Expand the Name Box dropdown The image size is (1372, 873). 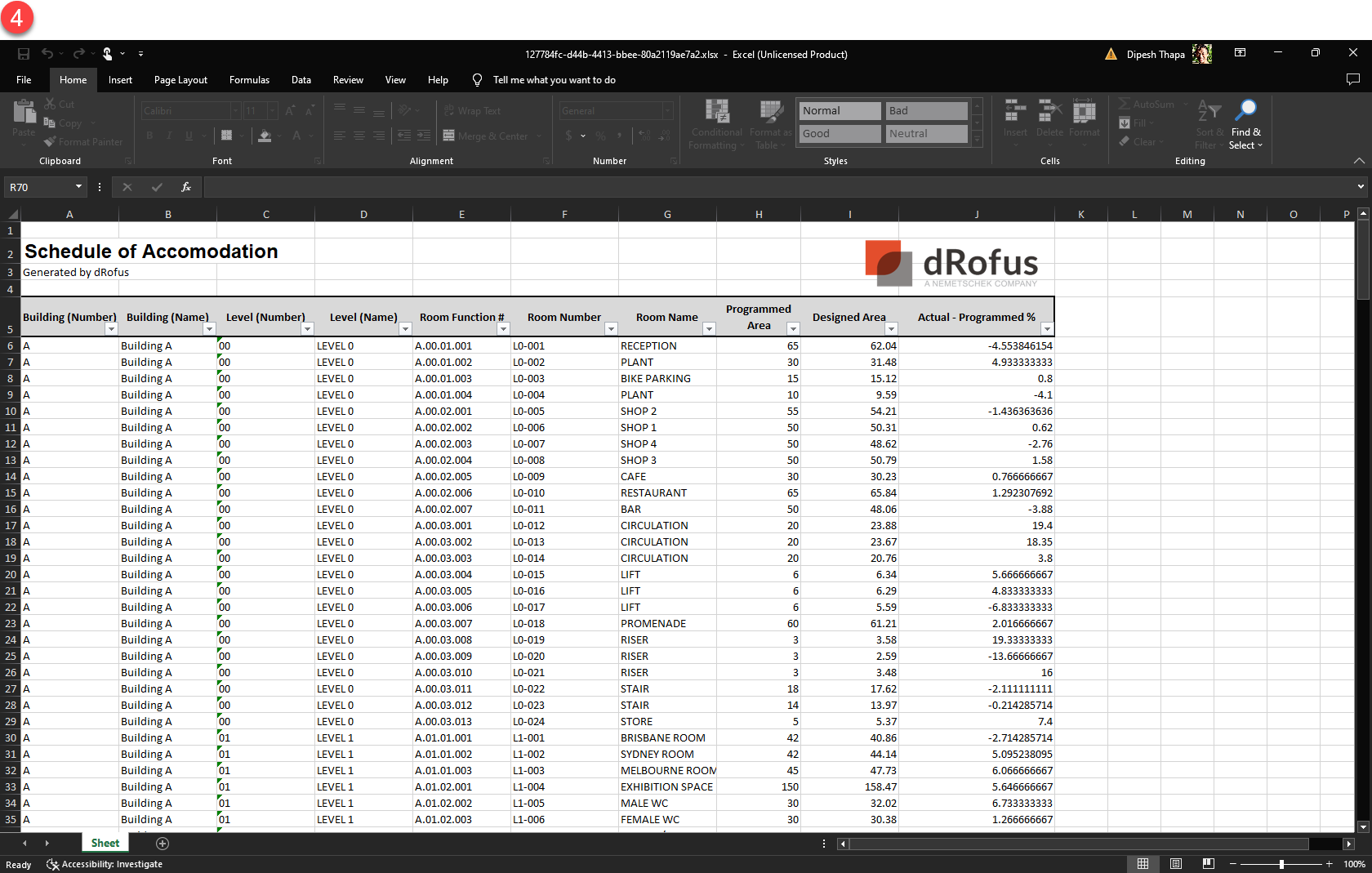tap(78, 187)
